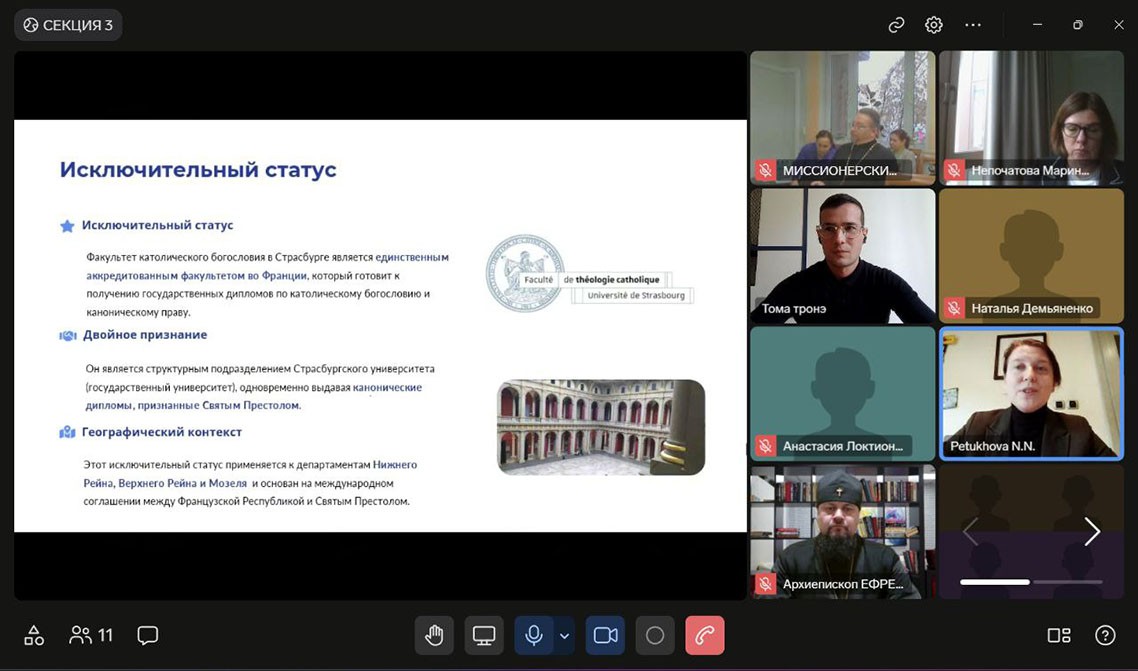Toggle the camera on or off
The width and height of the screenshot is (1138, 671).
pyautogui.click(x=605, y=635)
